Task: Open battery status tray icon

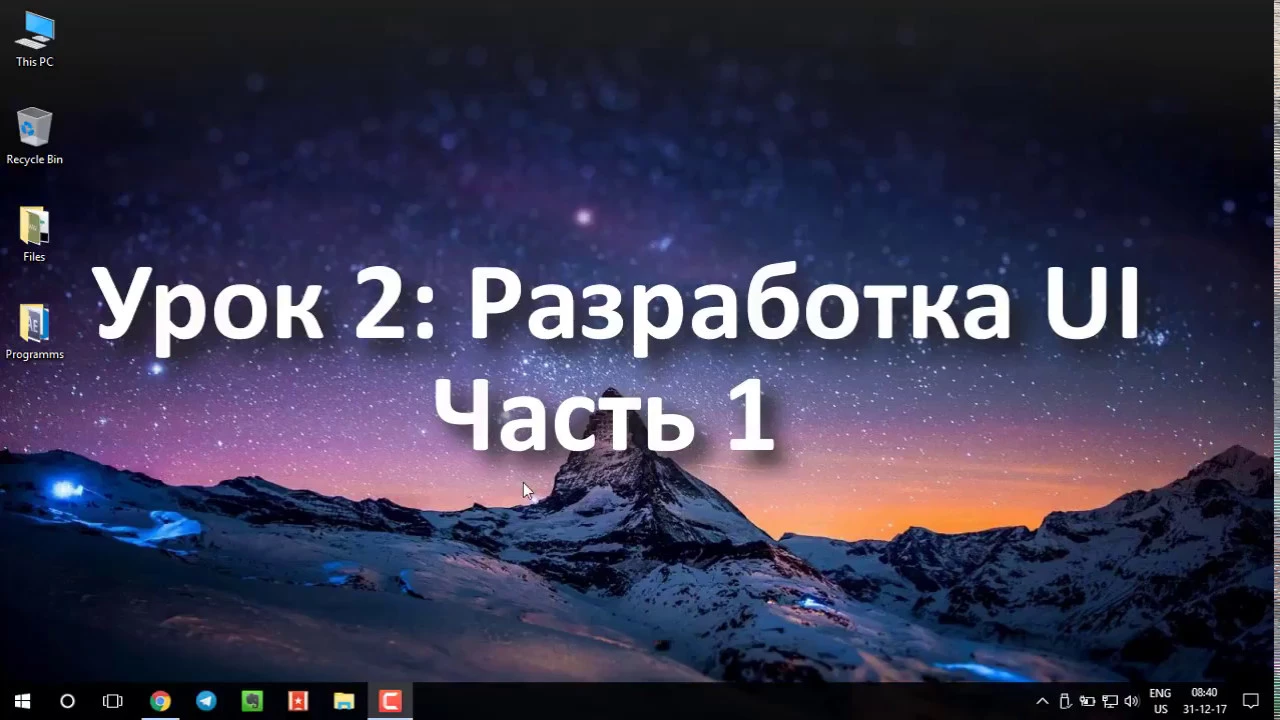Action: (1087, 701)
